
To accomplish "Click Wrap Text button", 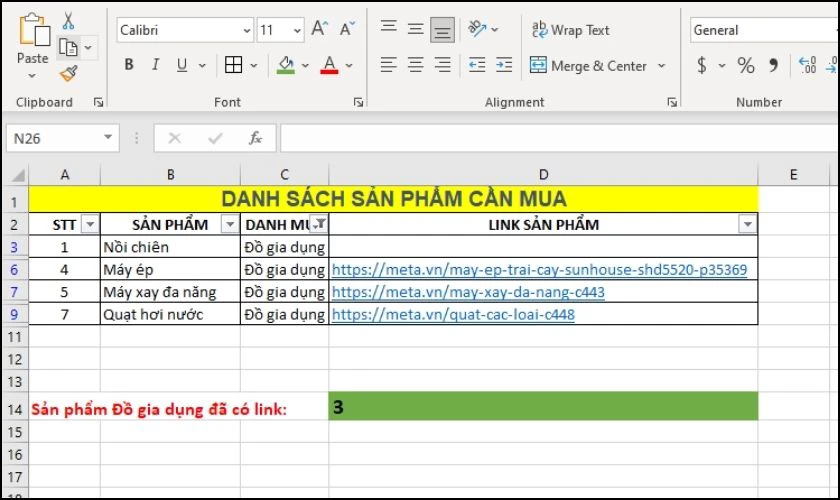I will coord(571,30).
